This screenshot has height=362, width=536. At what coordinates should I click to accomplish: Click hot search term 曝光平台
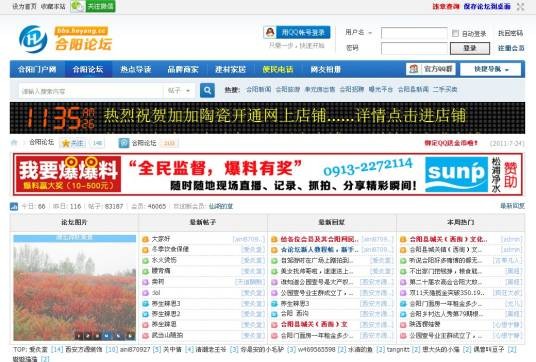tap(380, 90)
